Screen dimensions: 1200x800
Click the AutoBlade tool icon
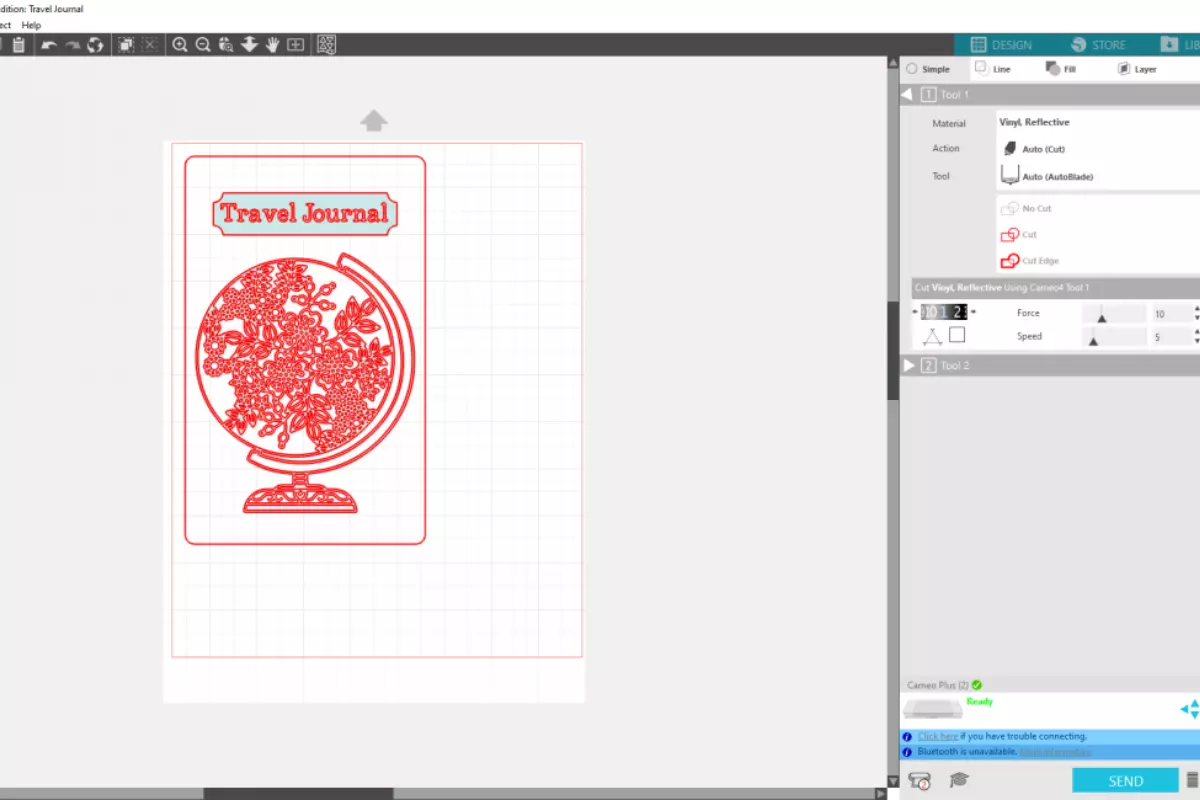(x=1010, y=175)
